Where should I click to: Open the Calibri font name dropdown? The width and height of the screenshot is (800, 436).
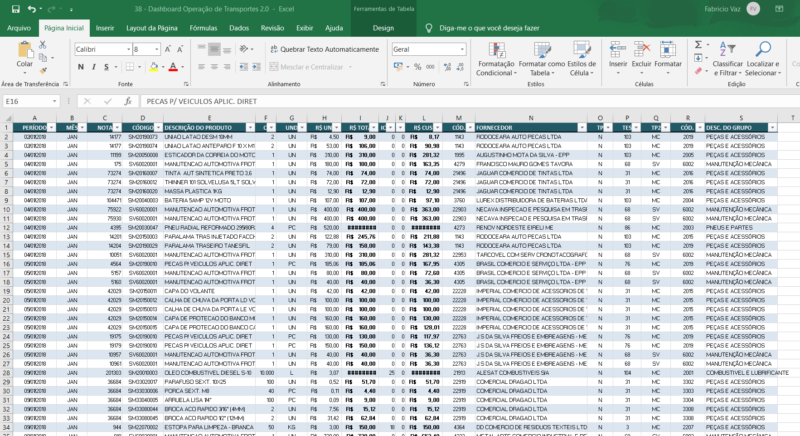click(128, 49)
